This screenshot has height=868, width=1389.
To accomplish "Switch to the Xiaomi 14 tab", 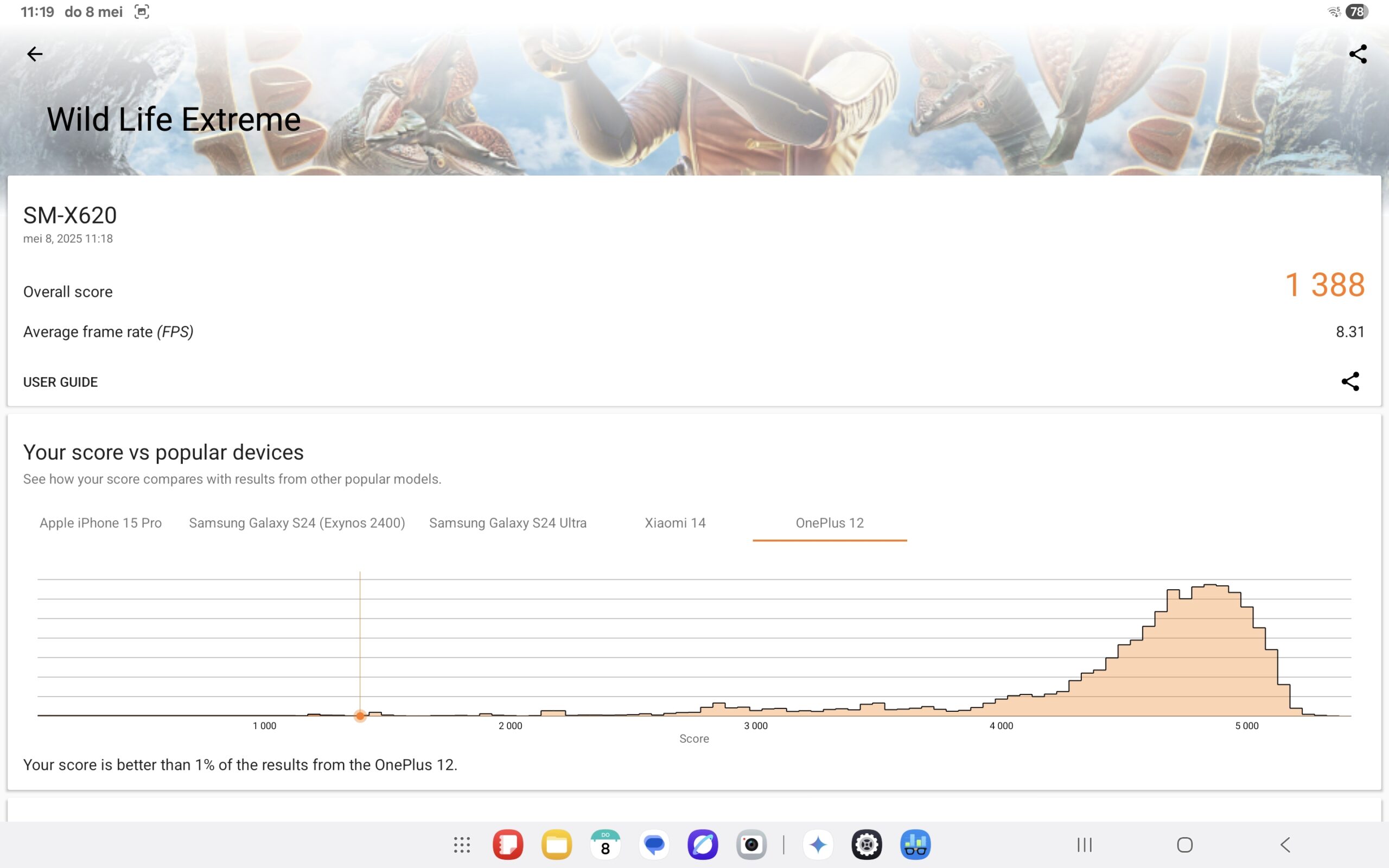I will pos(675,523).
